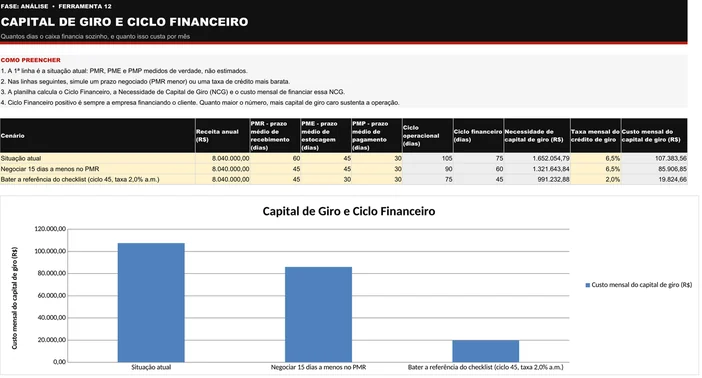Select the 'Custo mensal do capital de giro' table header
Screen dimensions: 702x378
coord(654,136)
